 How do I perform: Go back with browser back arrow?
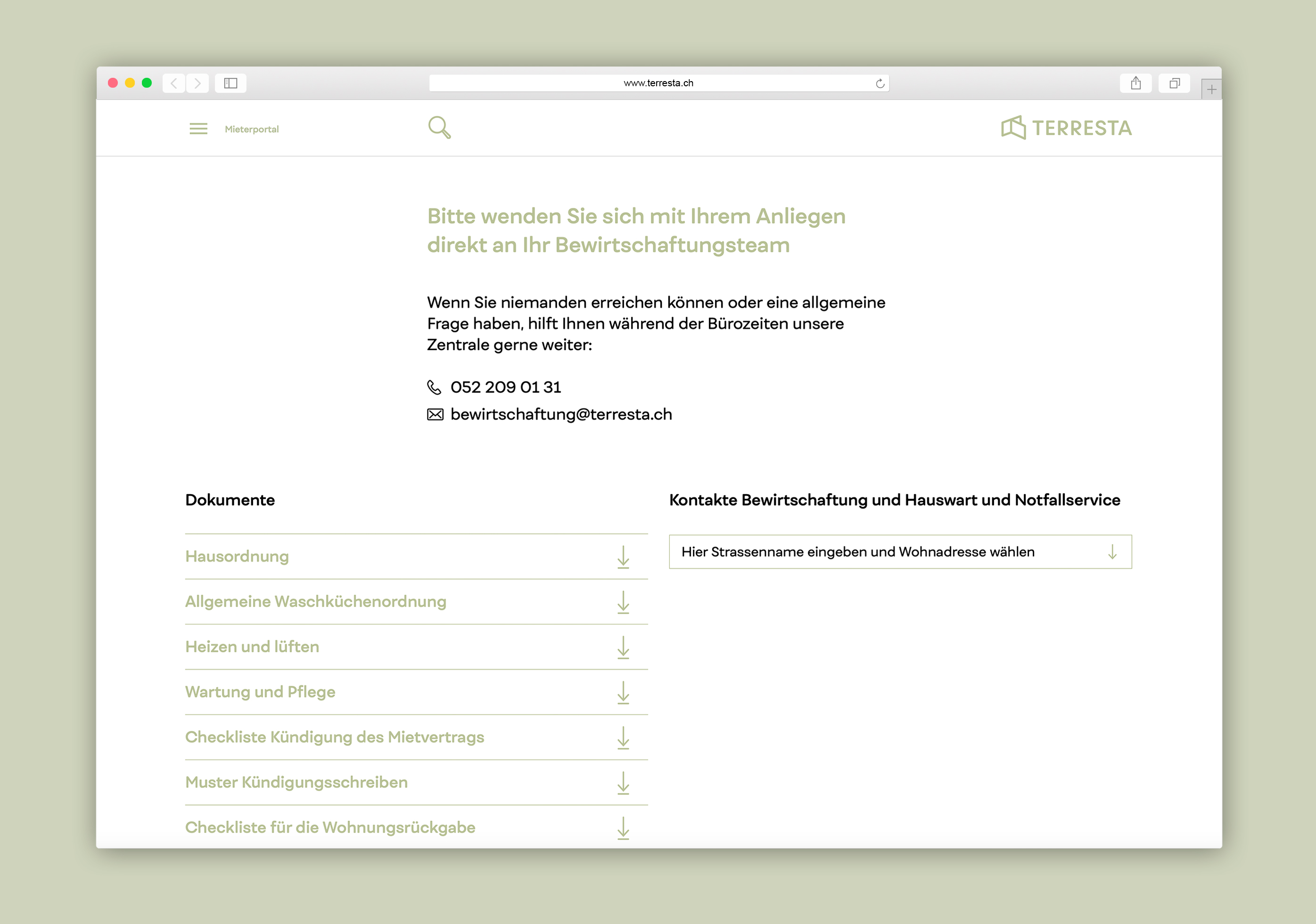coord(173,83)
